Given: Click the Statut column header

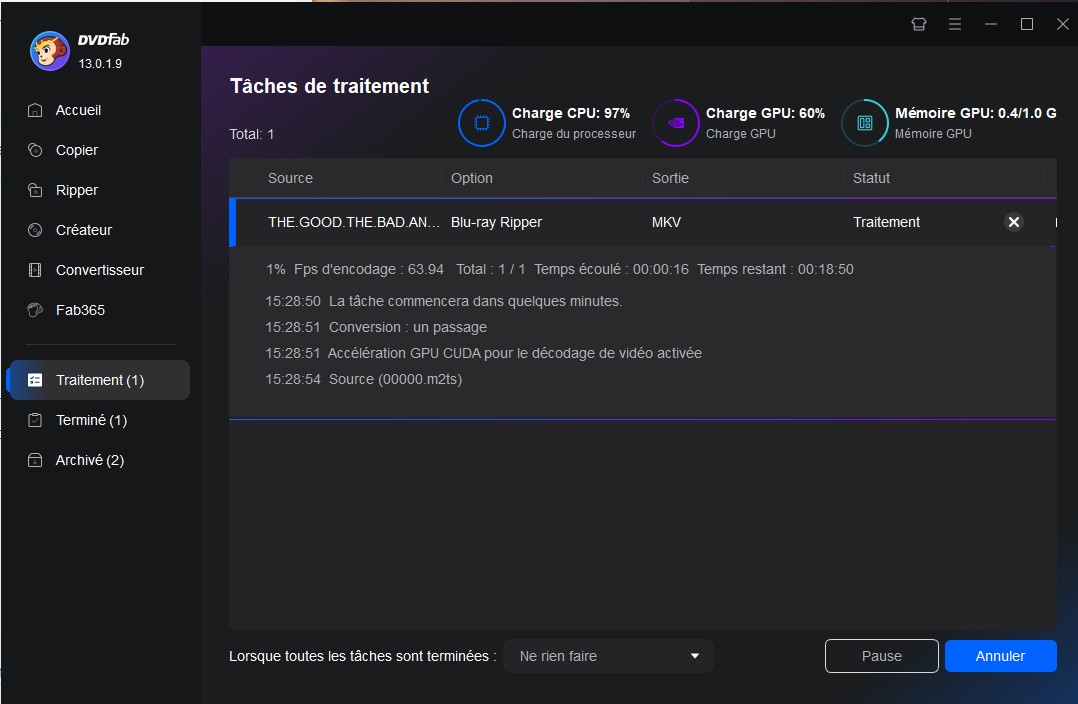Looking at the screenshot, I should pos(871,178).
